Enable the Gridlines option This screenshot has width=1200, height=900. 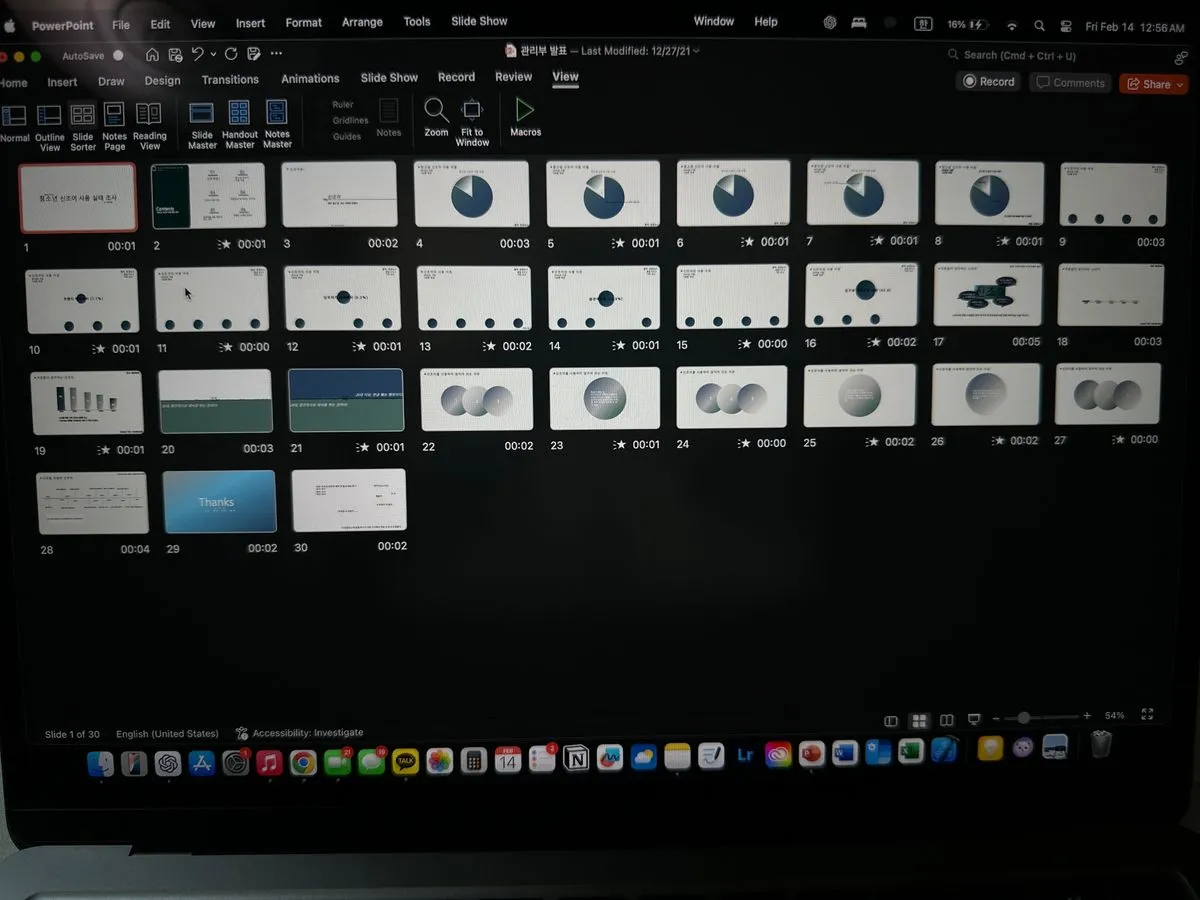(350, 120)
